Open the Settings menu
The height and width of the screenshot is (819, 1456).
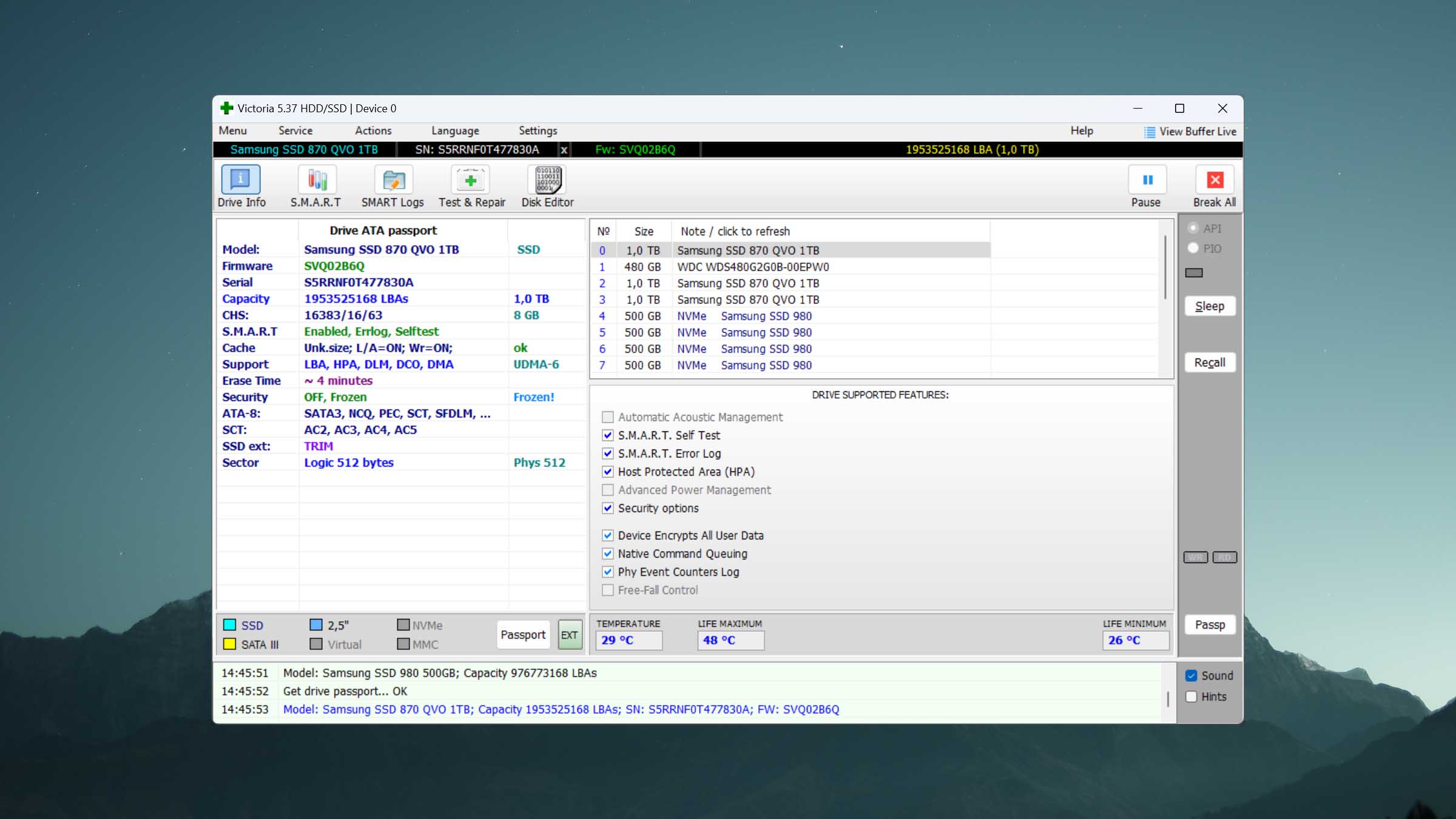point(538,130)
